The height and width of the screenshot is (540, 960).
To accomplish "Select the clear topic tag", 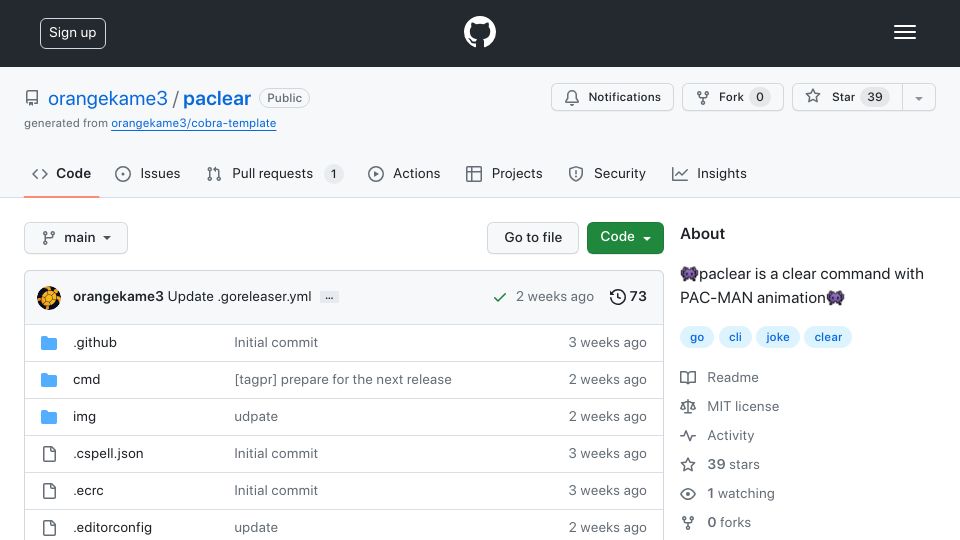I will point(828,337).
